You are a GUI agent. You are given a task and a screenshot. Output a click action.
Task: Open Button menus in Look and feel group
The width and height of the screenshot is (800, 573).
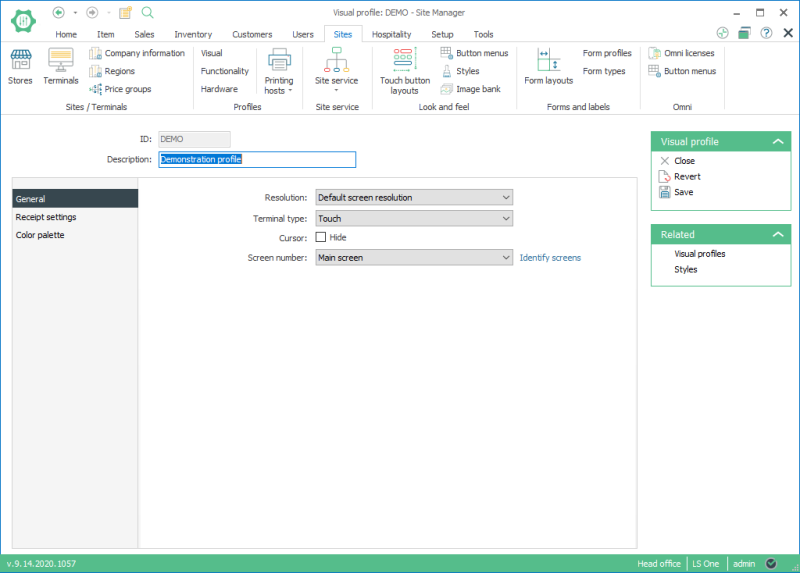(474, 53)
